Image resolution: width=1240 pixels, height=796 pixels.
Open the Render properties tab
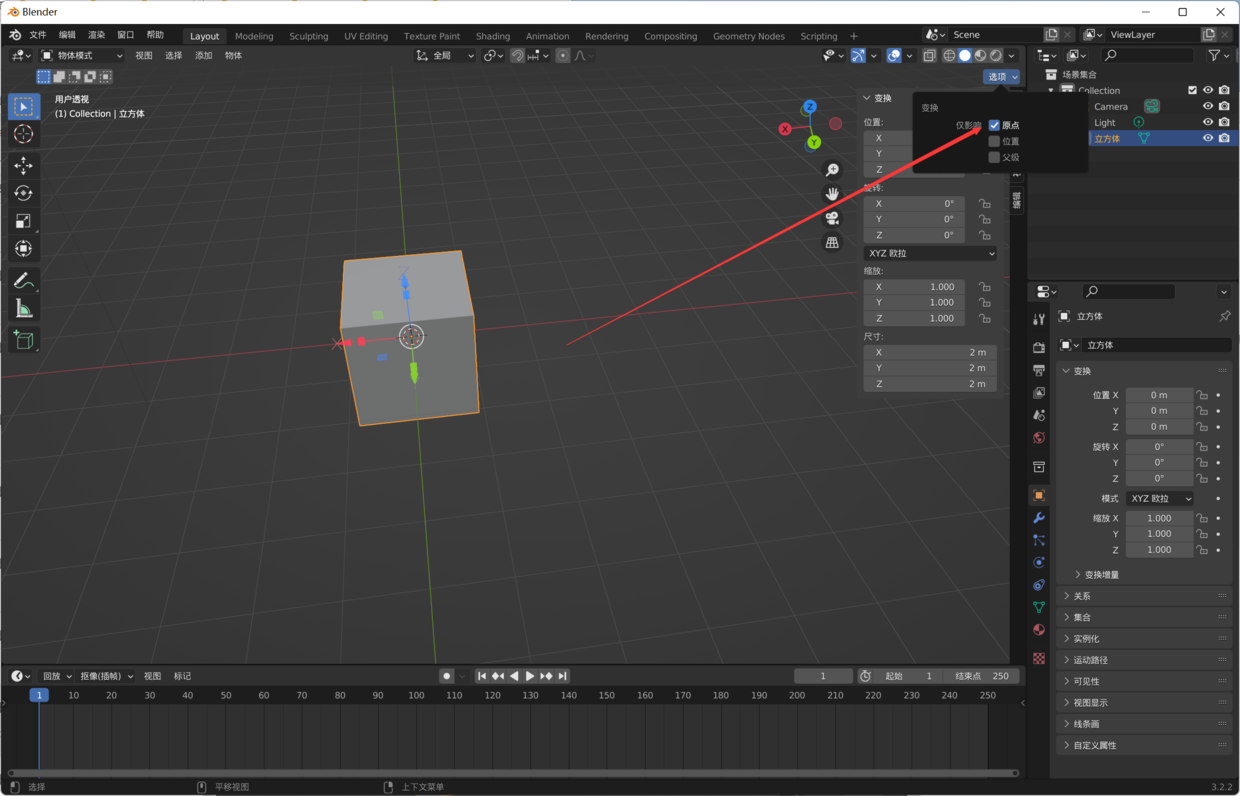click(1039, 347)
